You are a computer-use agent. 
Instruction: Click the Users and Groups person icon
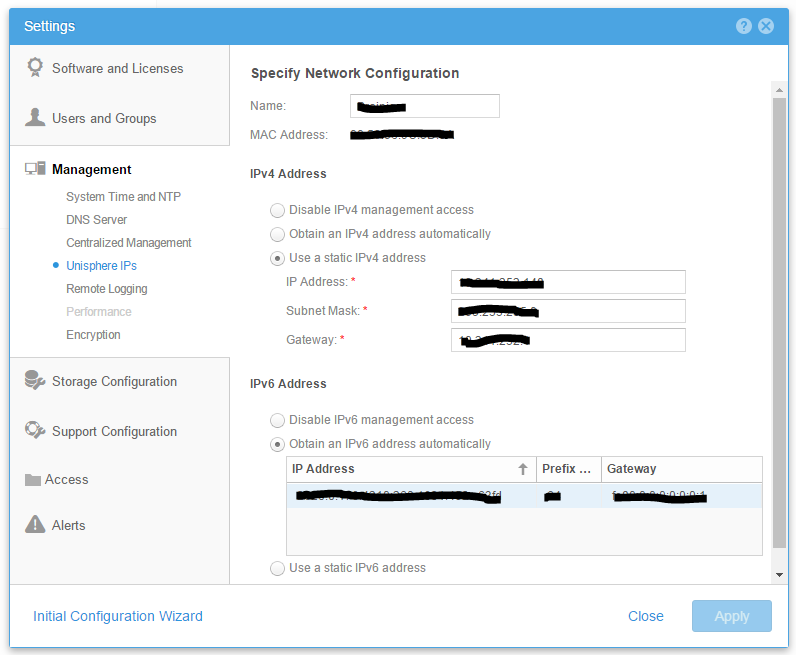tap(35, 118)
